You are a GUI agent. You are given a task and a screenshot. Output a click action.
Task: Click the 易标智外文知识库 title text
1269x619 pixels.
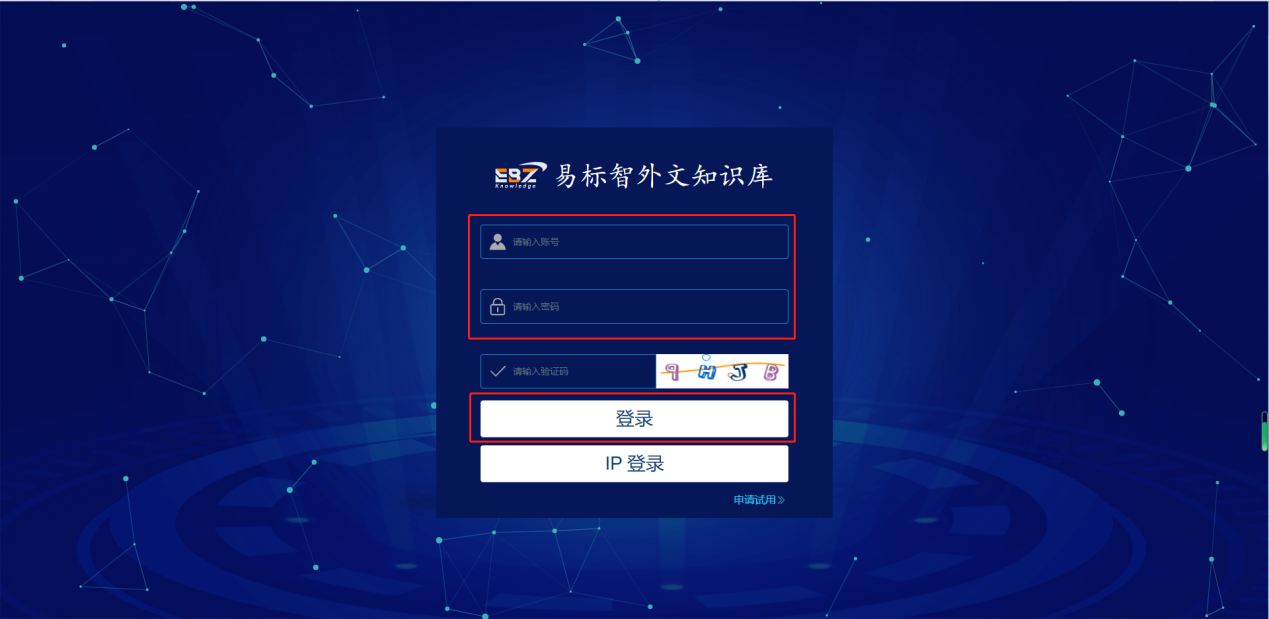[664, 176]
